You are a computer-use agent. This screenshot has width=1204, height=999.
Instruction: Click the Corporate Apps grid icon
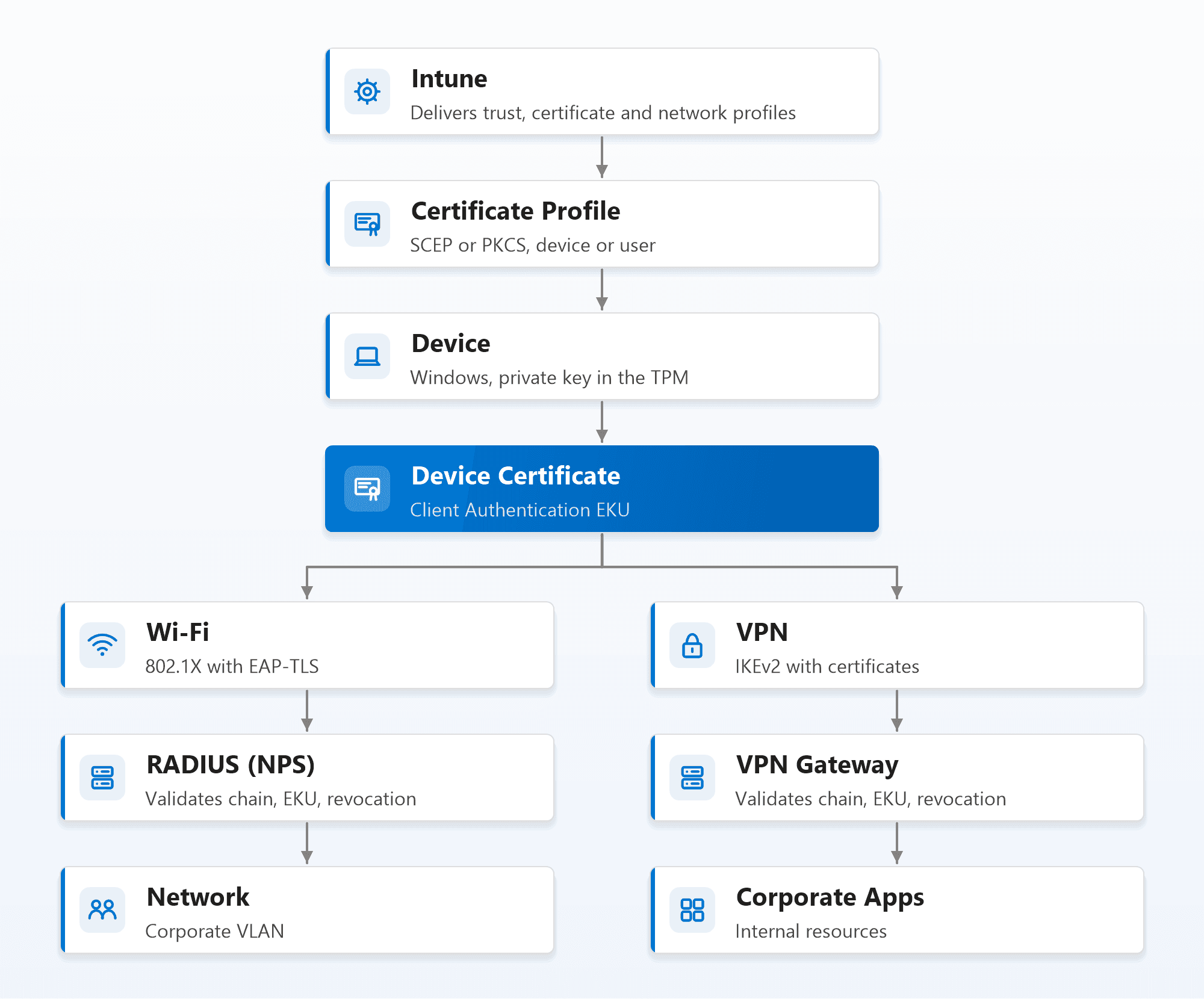point(692,910)
